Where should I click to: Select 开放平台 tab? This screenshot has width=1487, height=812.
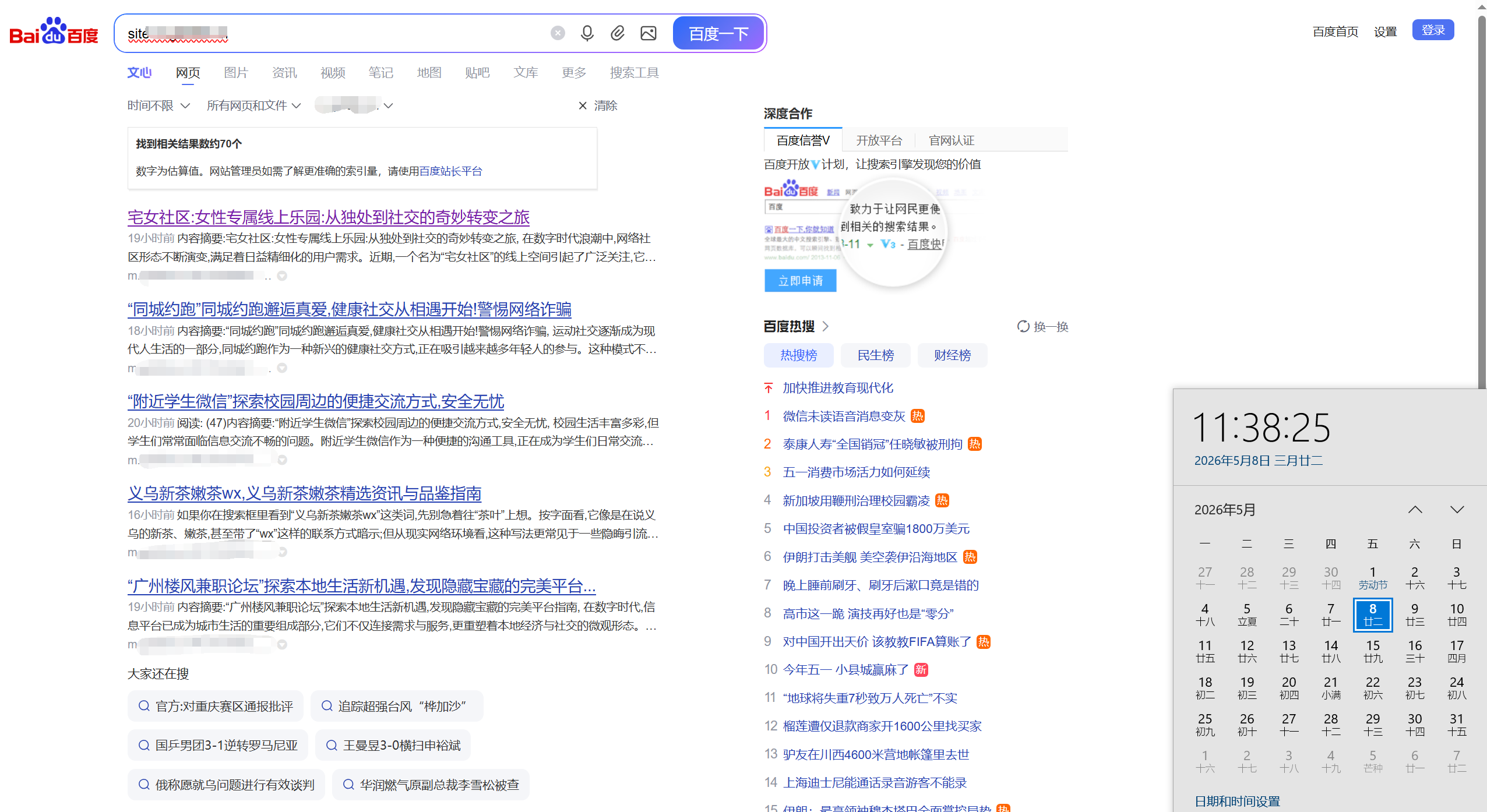pos(879,140)
